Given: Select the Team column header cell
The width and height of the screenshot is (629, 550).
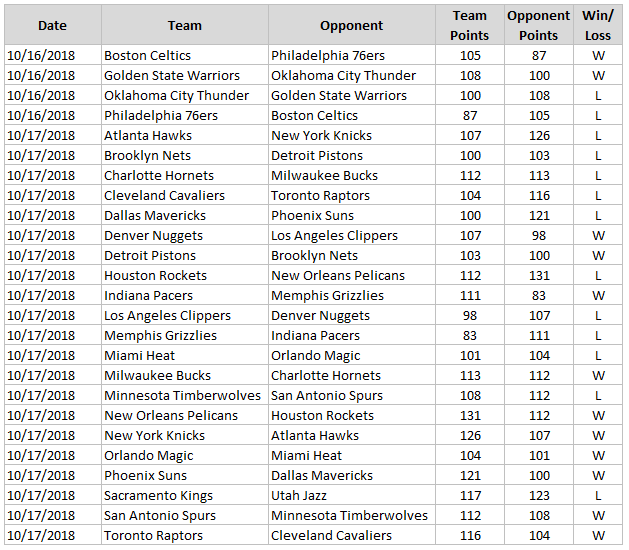Looking at the screenshot, I should (184, 25).
